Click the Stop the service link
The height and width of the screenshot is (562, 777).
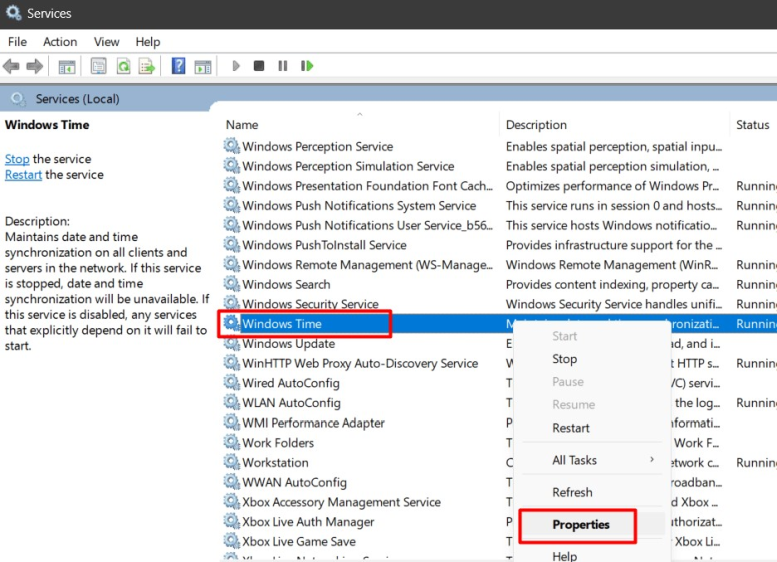[x=17, y=159]
